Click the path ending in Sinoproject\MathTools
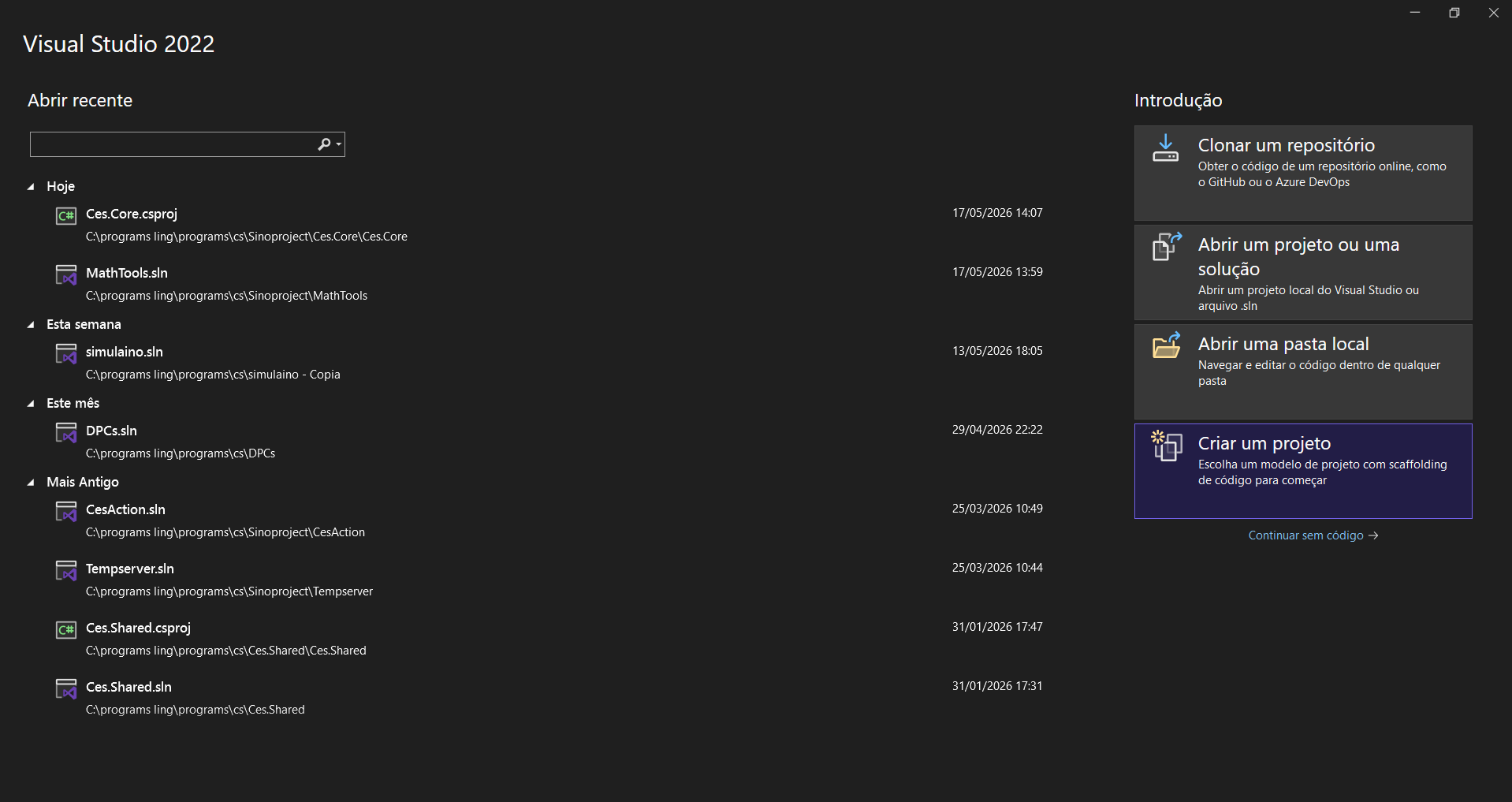Viewport: 1512px width, 802px height. tap(227, 296)
